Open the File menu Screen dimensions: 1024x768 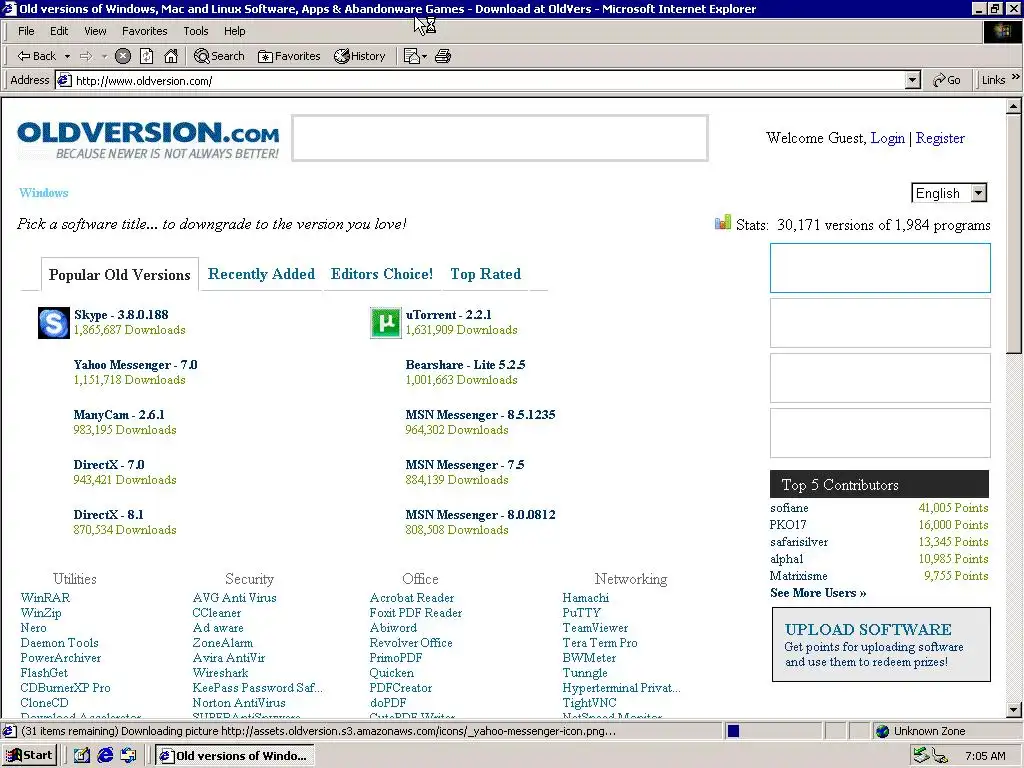pos(26,31)
